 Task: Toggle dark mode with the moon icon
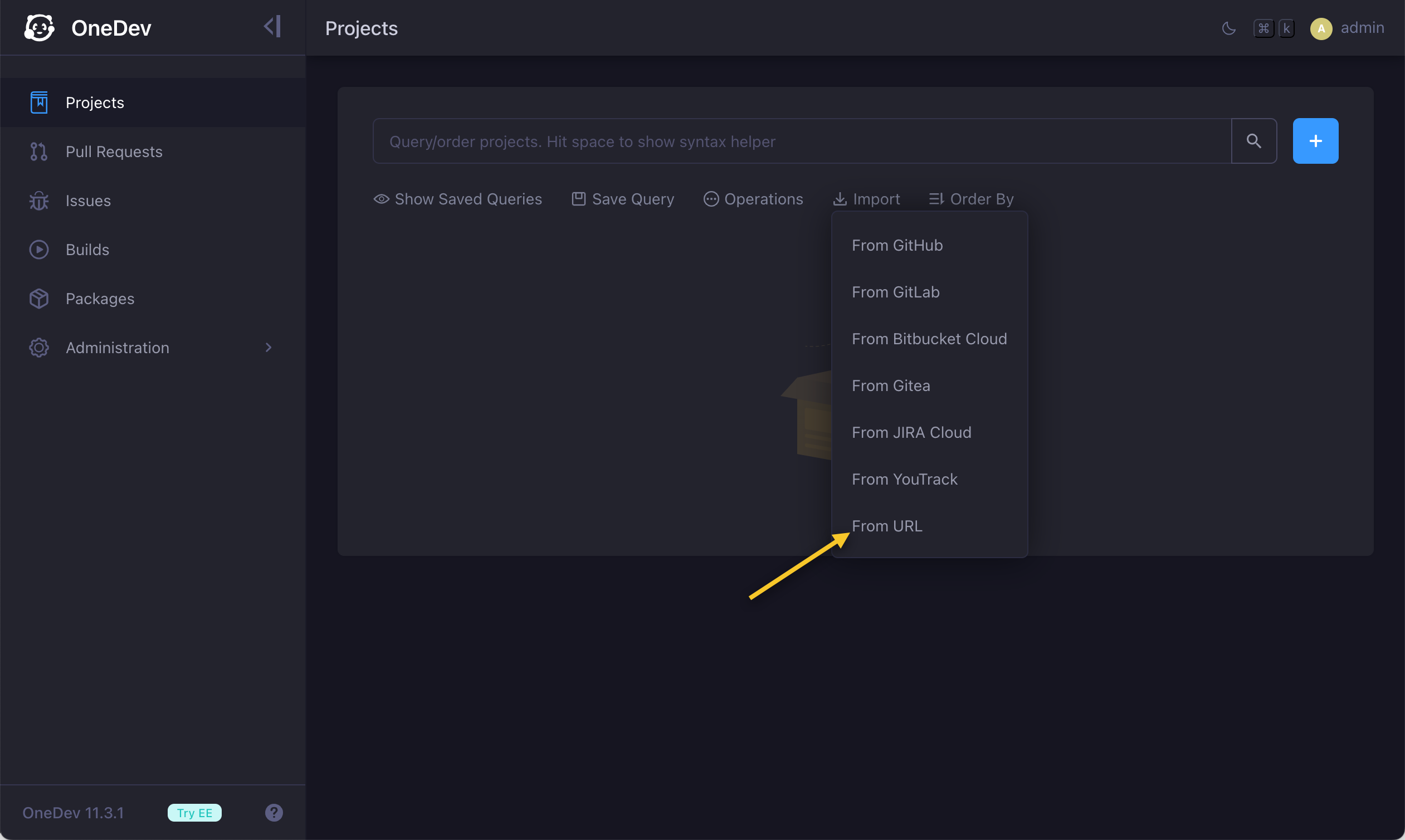1228,28
